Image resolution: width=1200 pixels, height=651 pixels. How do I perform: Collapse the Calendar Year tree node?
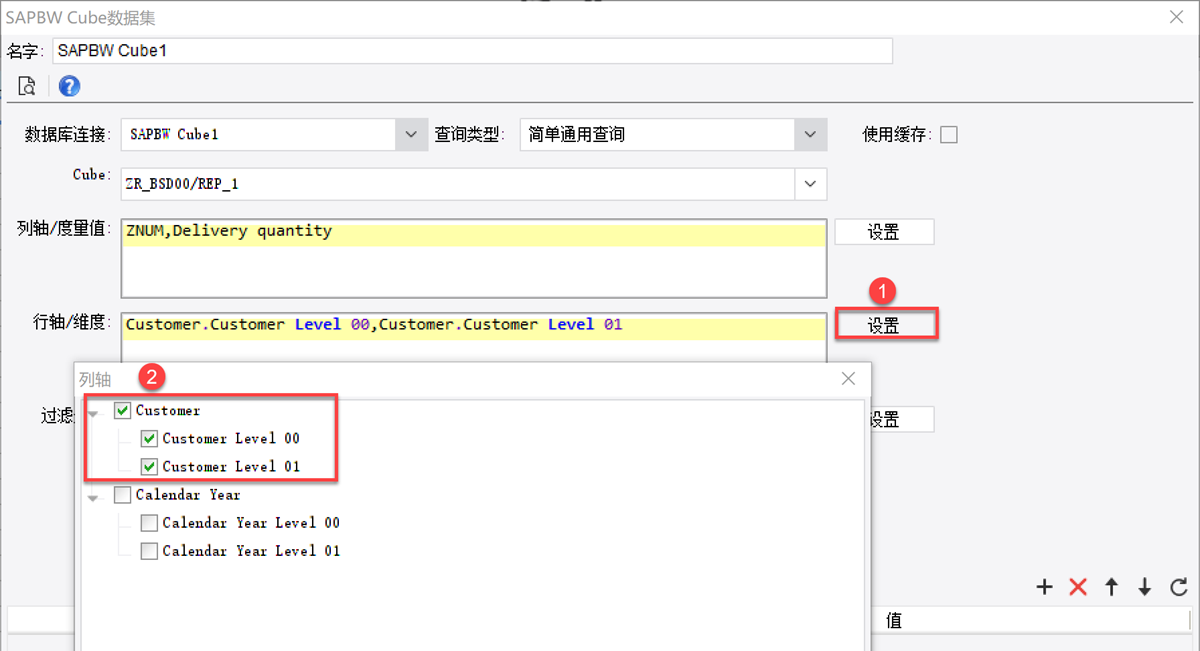(94, 497)
